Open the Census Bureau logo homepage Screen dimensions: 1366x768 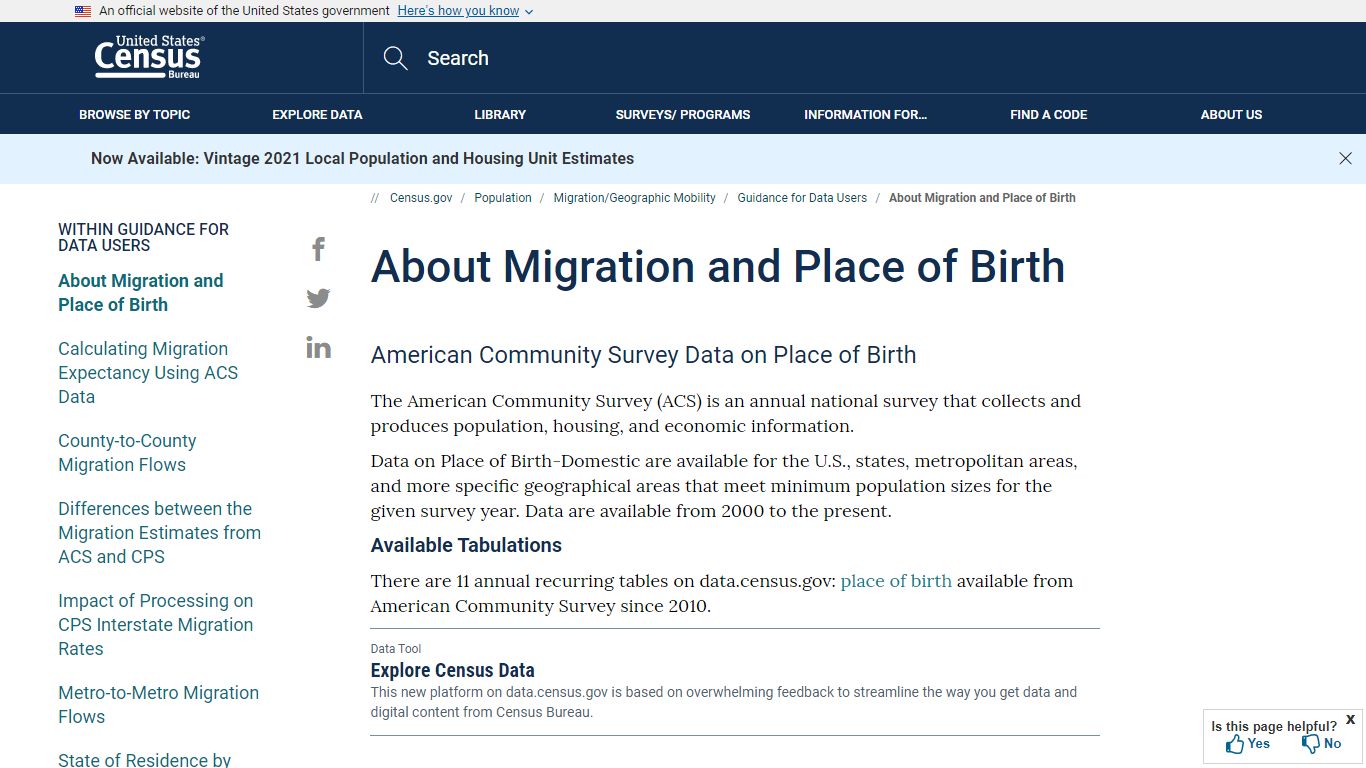click(149, 57)
